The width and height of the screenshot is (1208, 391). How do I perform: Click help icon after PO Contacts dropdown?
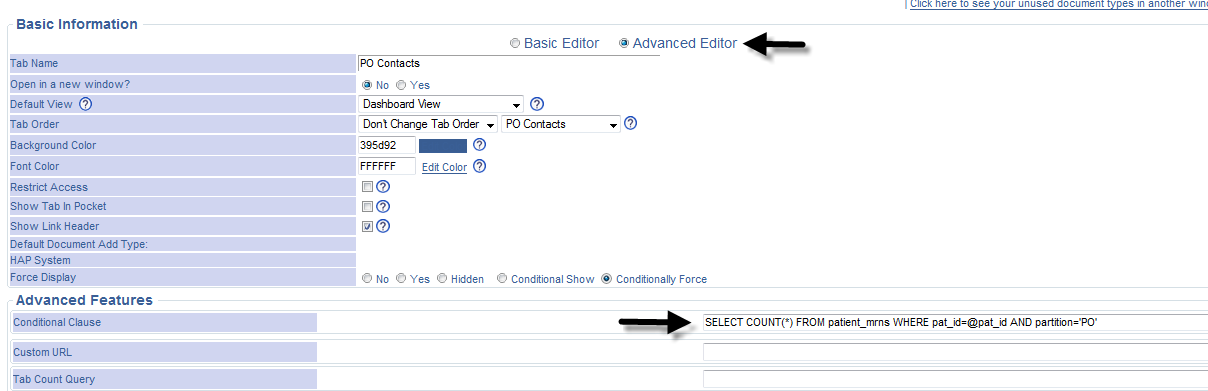tap(630, 124)
